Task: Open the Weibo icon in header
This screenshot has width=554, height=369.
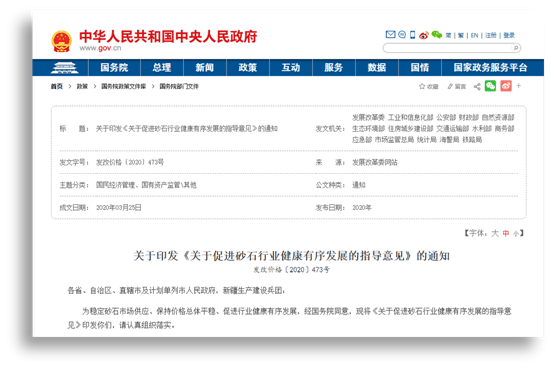Action: (x=424, y=35)
